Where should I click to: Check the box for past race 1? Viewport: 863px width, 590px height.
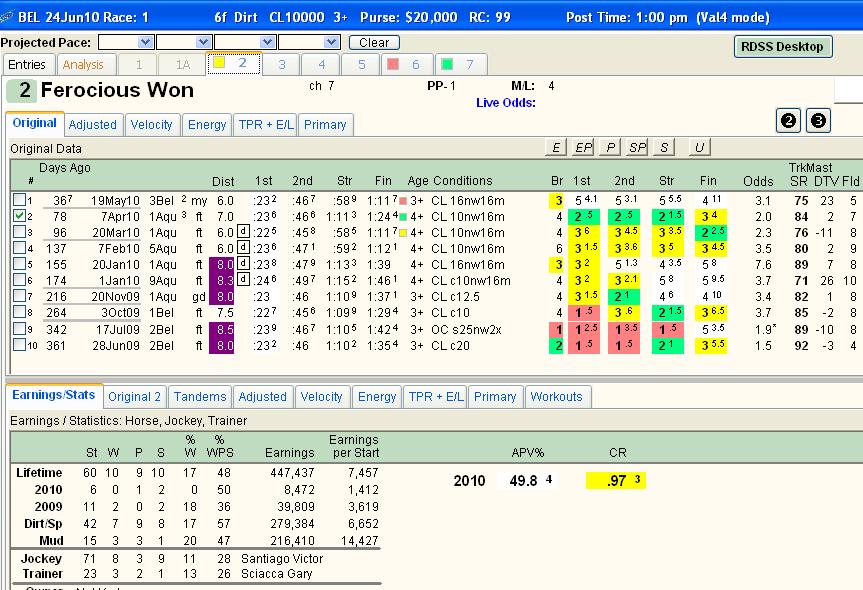pos(19,199)
